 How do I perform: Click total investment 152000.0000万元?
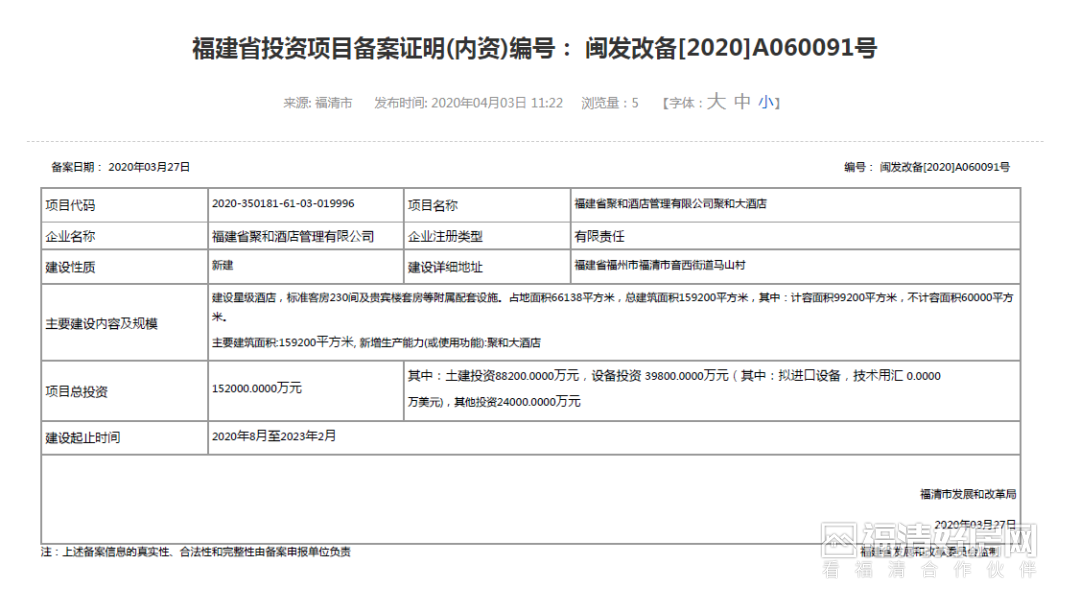coord(257,389)
